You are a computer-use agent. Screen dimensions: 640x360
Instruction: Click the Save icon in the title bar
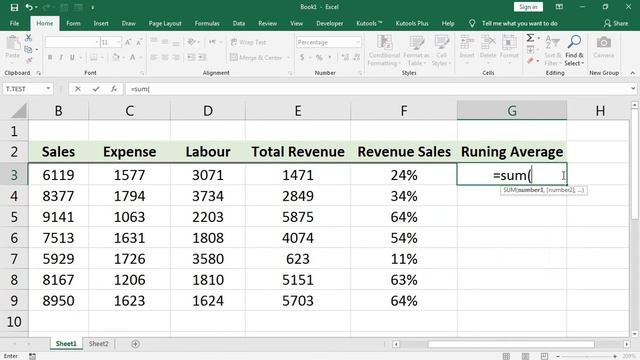14,7
